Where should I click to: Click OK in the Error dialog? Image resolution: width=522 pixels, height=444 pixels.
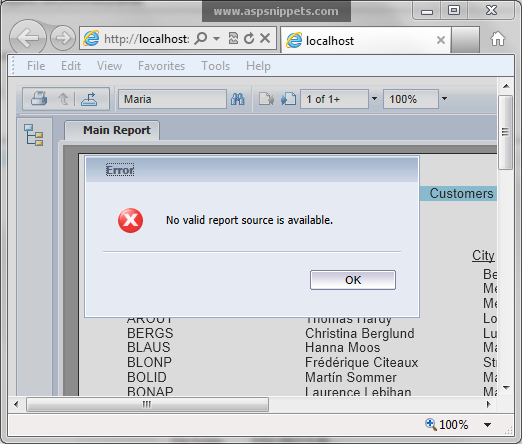tap(353, 280)
